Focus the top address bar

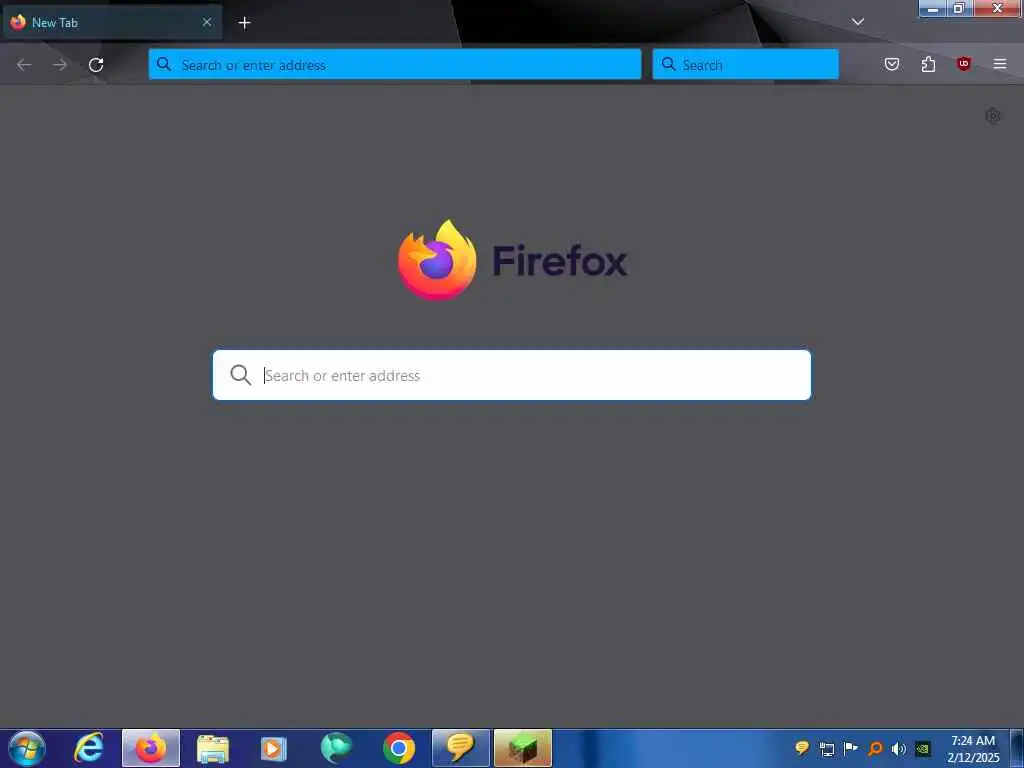pos(394,65)
